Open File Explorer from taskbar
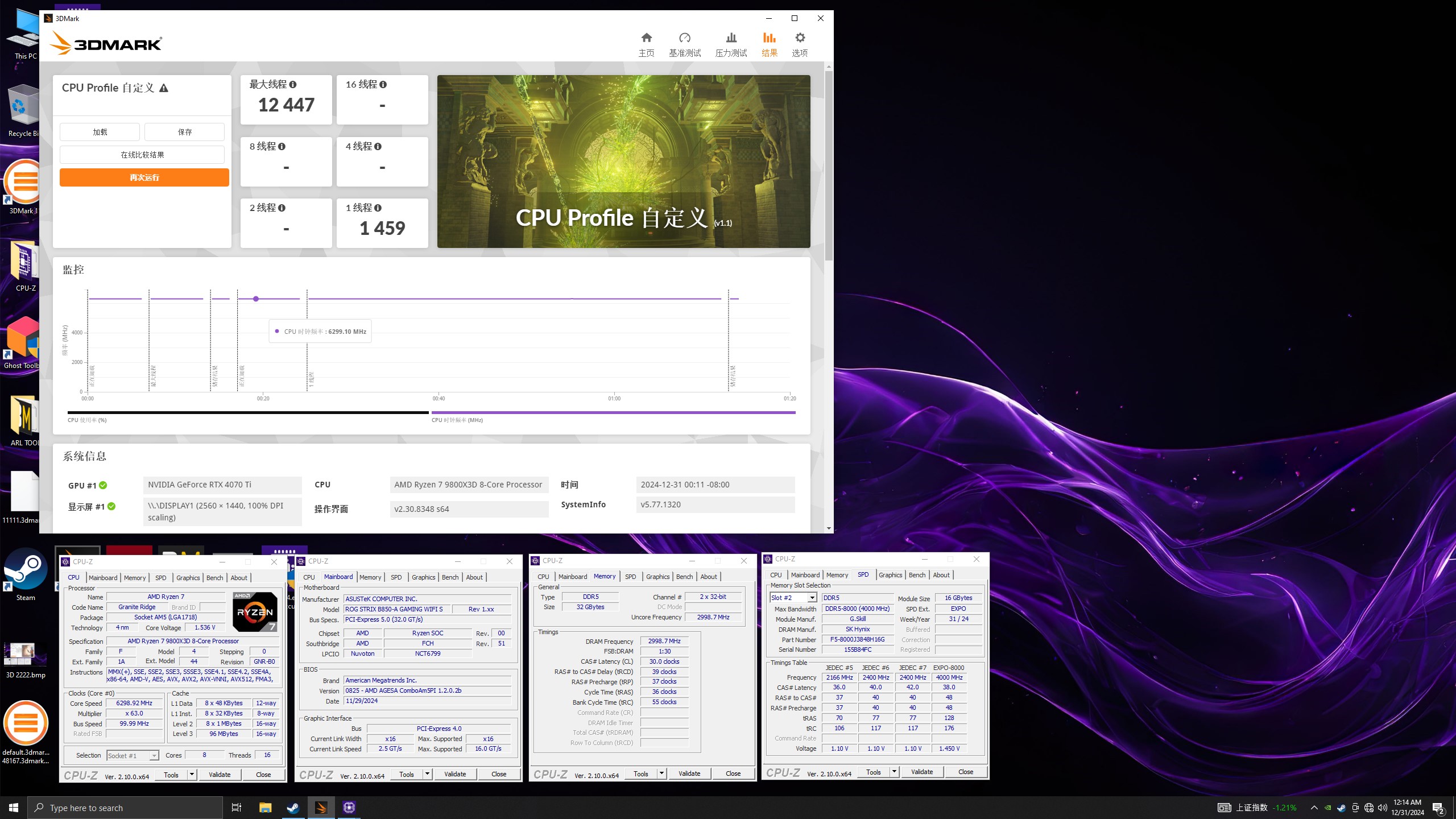This screenshot has height=819, width=1456. point(265,808)
